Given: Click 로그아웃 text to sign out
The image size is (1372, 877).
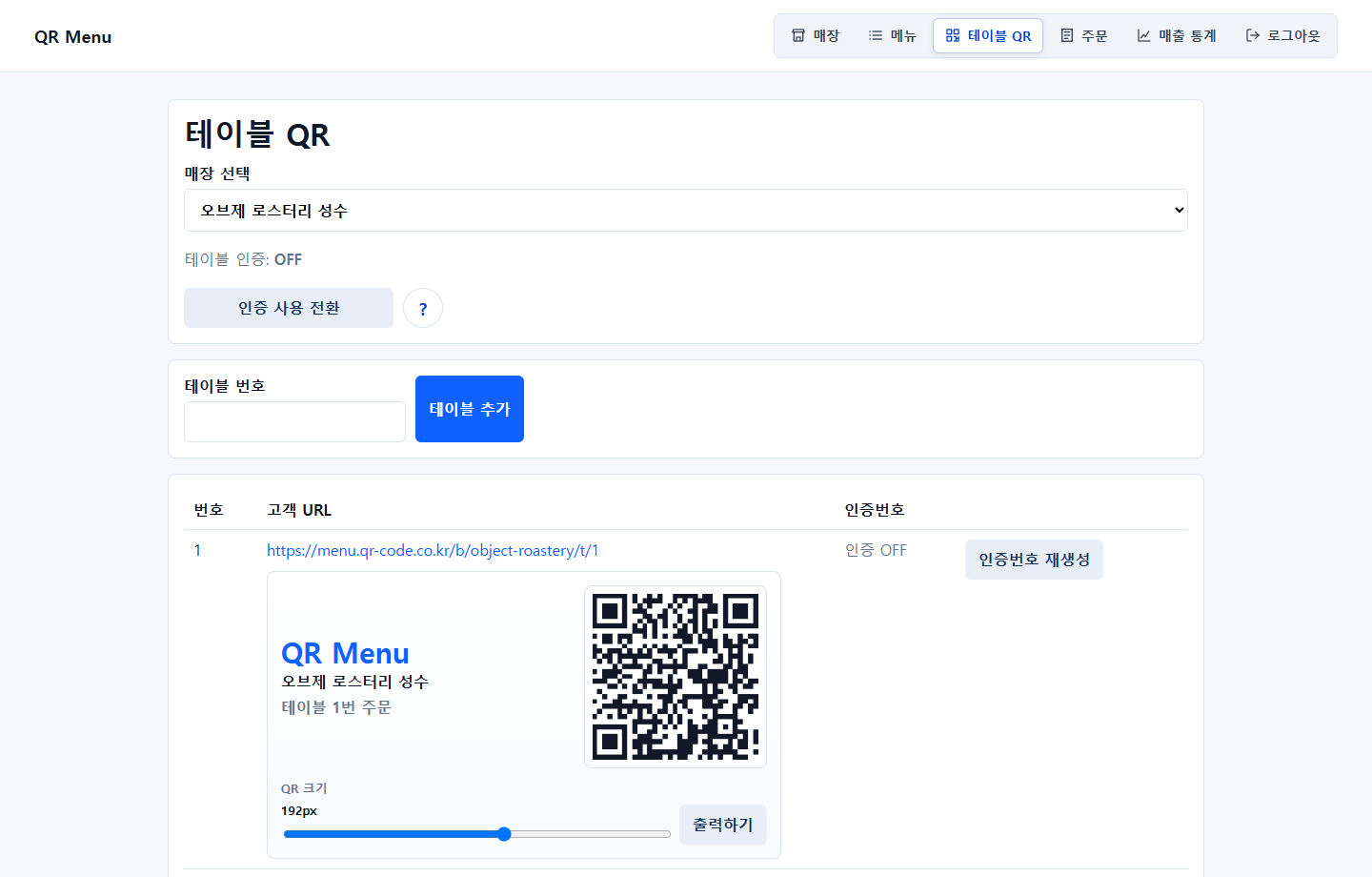Looking at the screenshot, I should point(1294,35).
